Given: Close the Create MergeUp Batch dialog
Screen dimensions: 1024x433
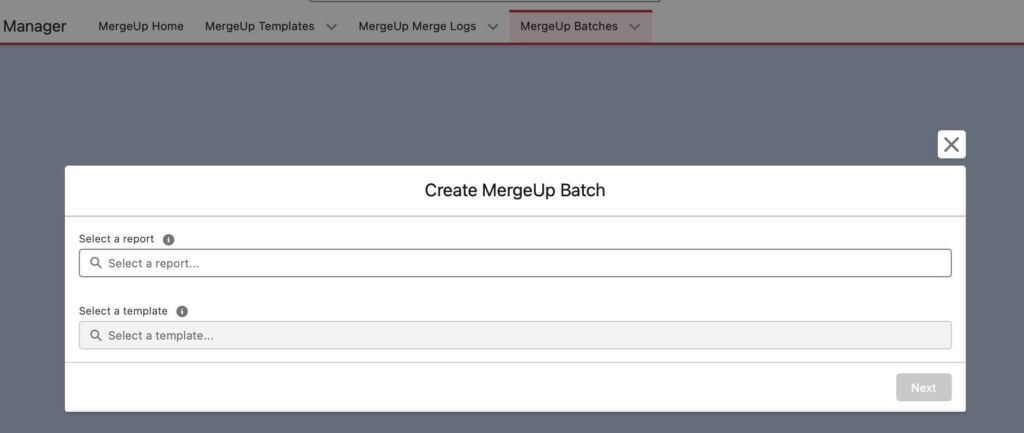Looking at the screenshot, I should click(952, 144).
